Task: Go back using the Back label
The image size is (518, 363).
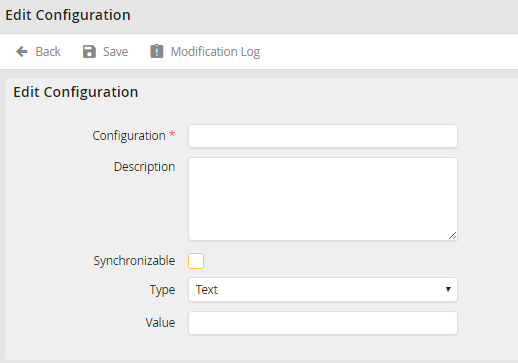Action: tap(48, 52)
